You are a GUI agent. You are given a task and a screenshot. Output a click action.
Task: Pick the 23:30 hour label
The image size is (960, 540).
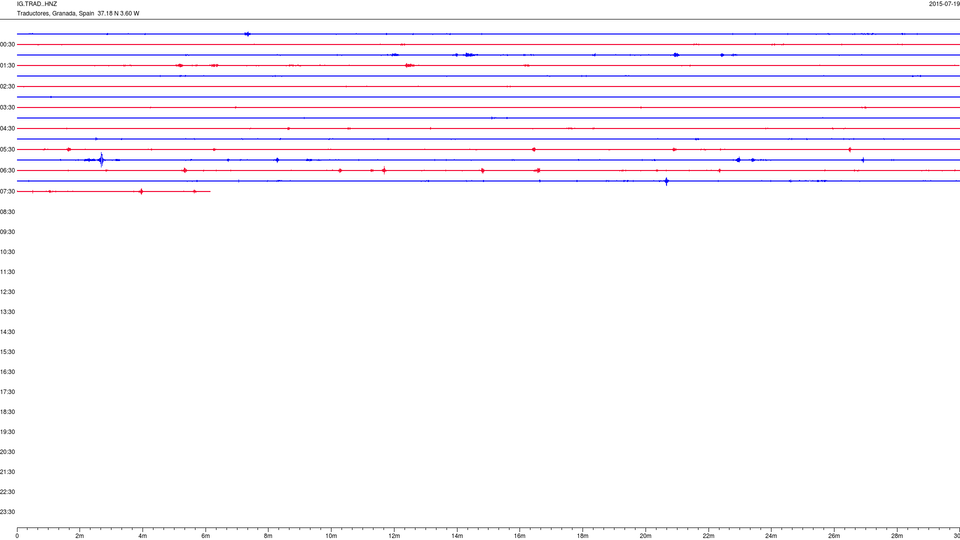[x=7, y=512]
